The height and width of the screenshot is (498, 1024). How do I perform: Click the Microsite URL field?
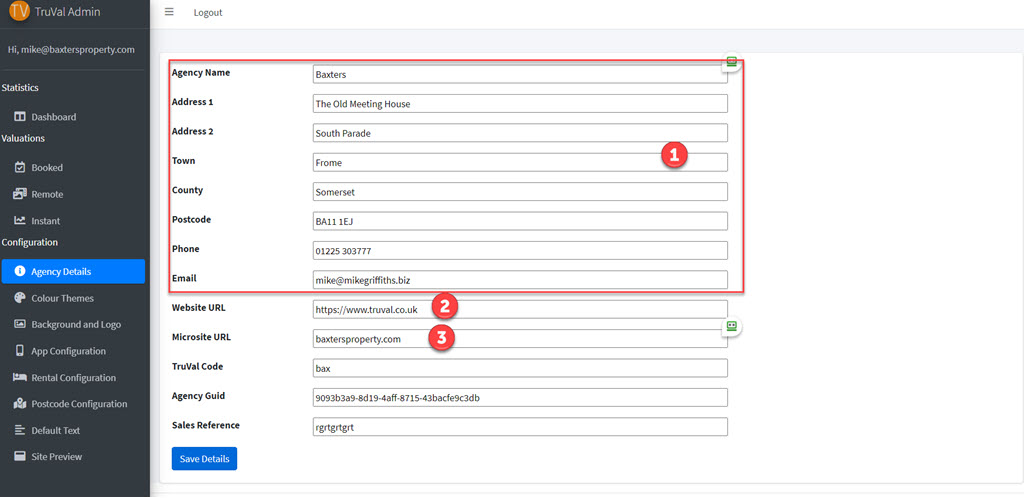coord(520,339)
